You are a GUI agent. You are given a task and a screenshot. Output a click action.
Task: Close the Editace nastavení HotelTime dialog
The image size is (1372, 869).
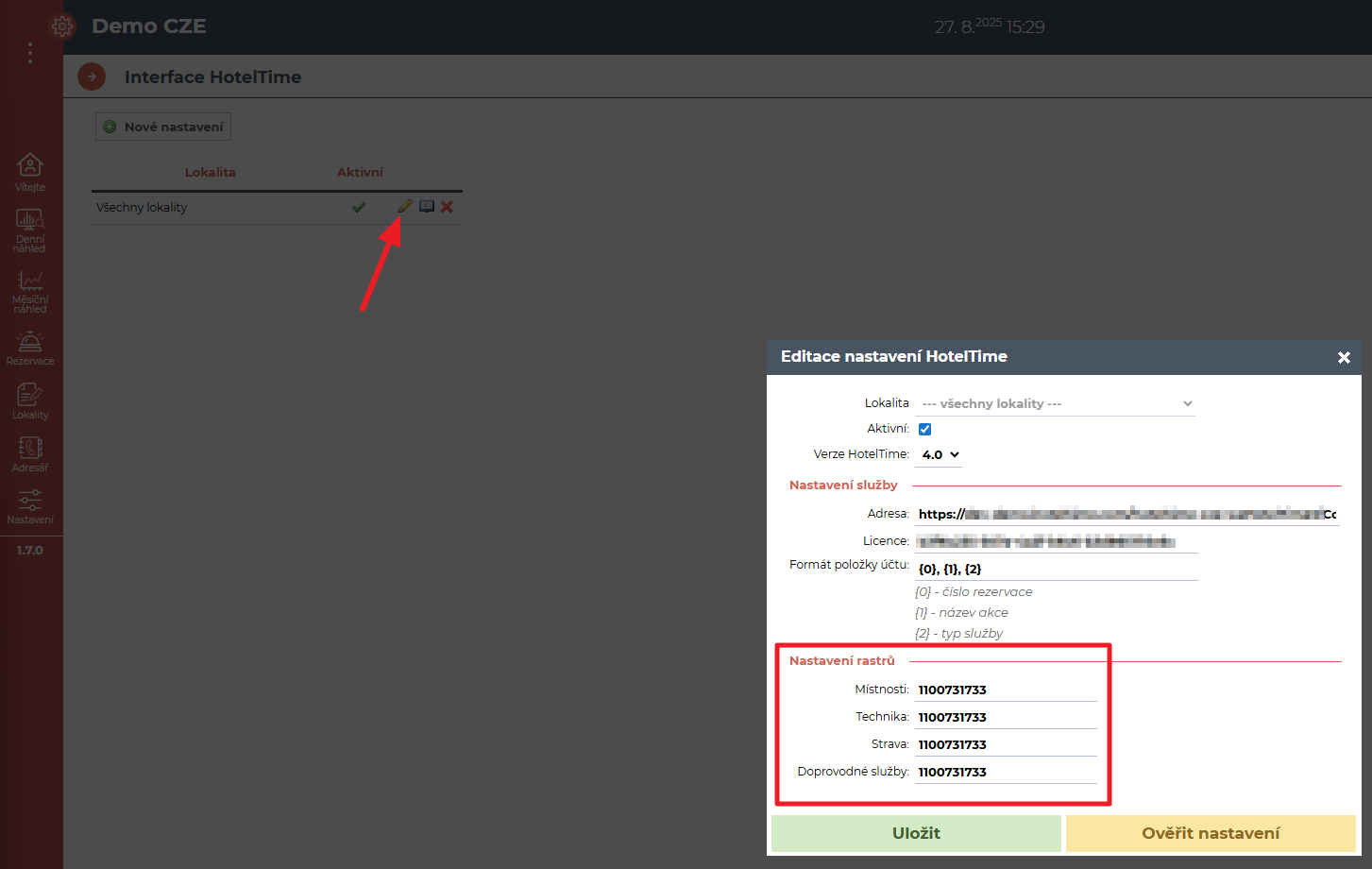click(x=1344, y=357)
